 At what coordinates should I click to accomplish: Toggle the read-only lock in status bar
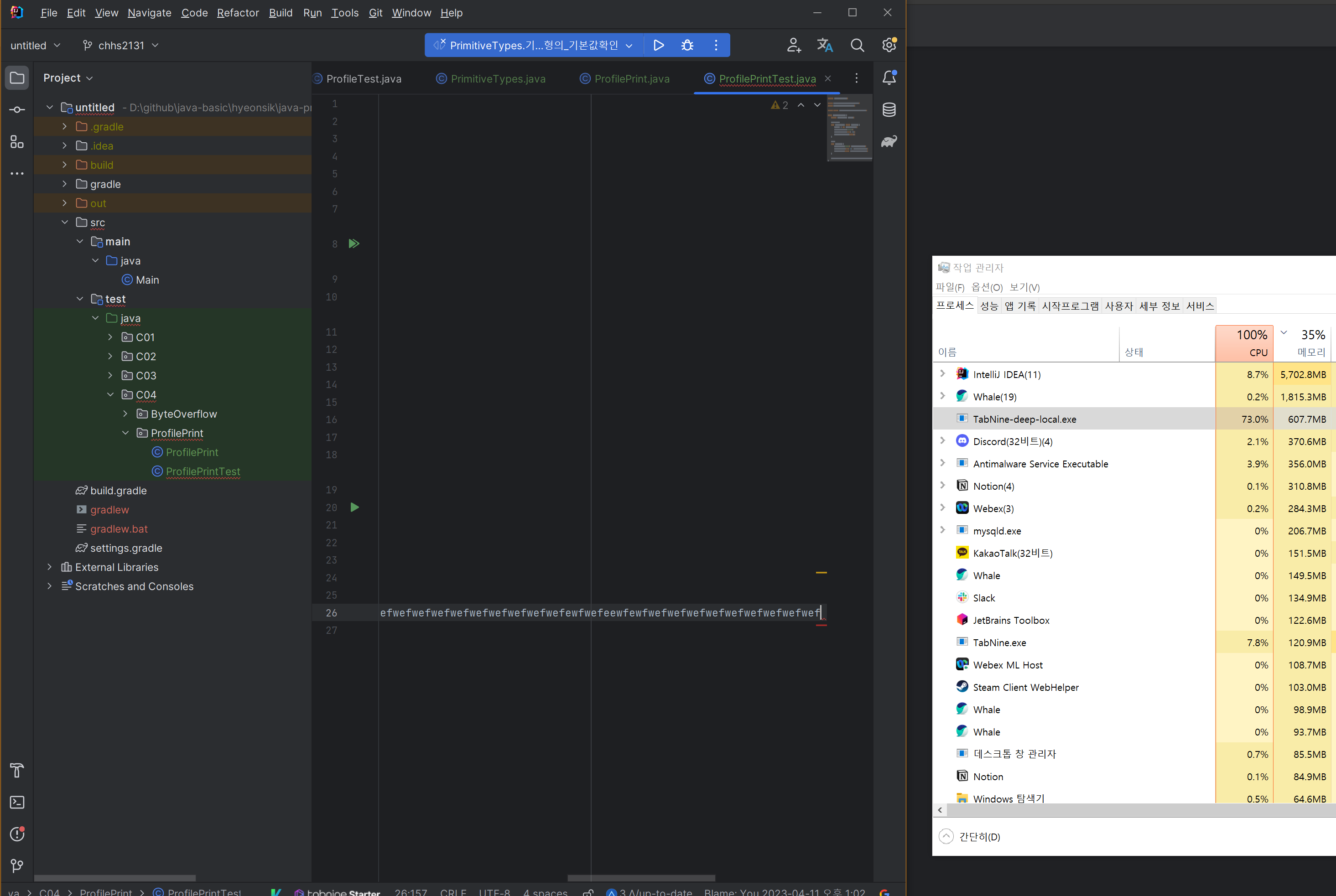pos(587,891)
